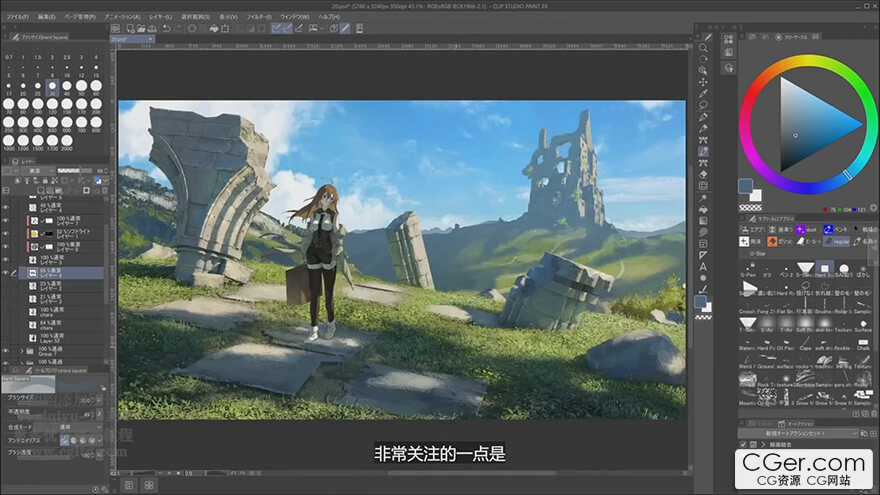Click inside the color wheel triangle

click(808, 125)
